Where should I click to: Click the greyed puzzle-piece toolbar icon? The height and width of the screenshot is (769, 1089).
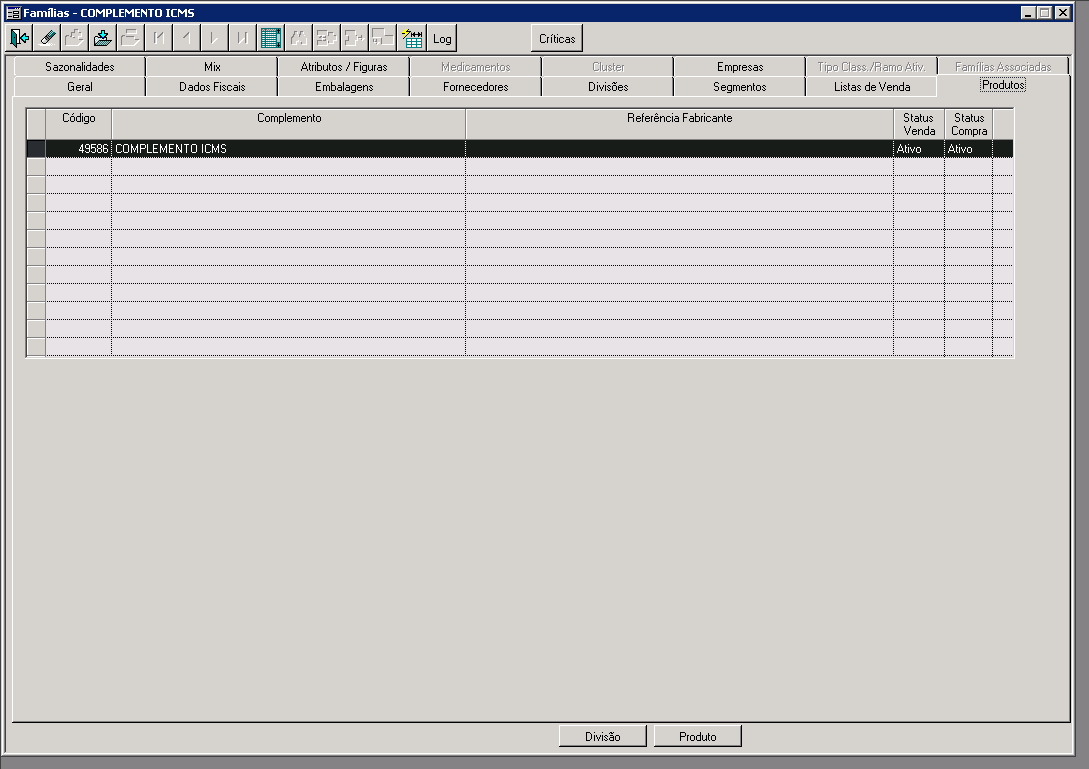coord(75,38)
